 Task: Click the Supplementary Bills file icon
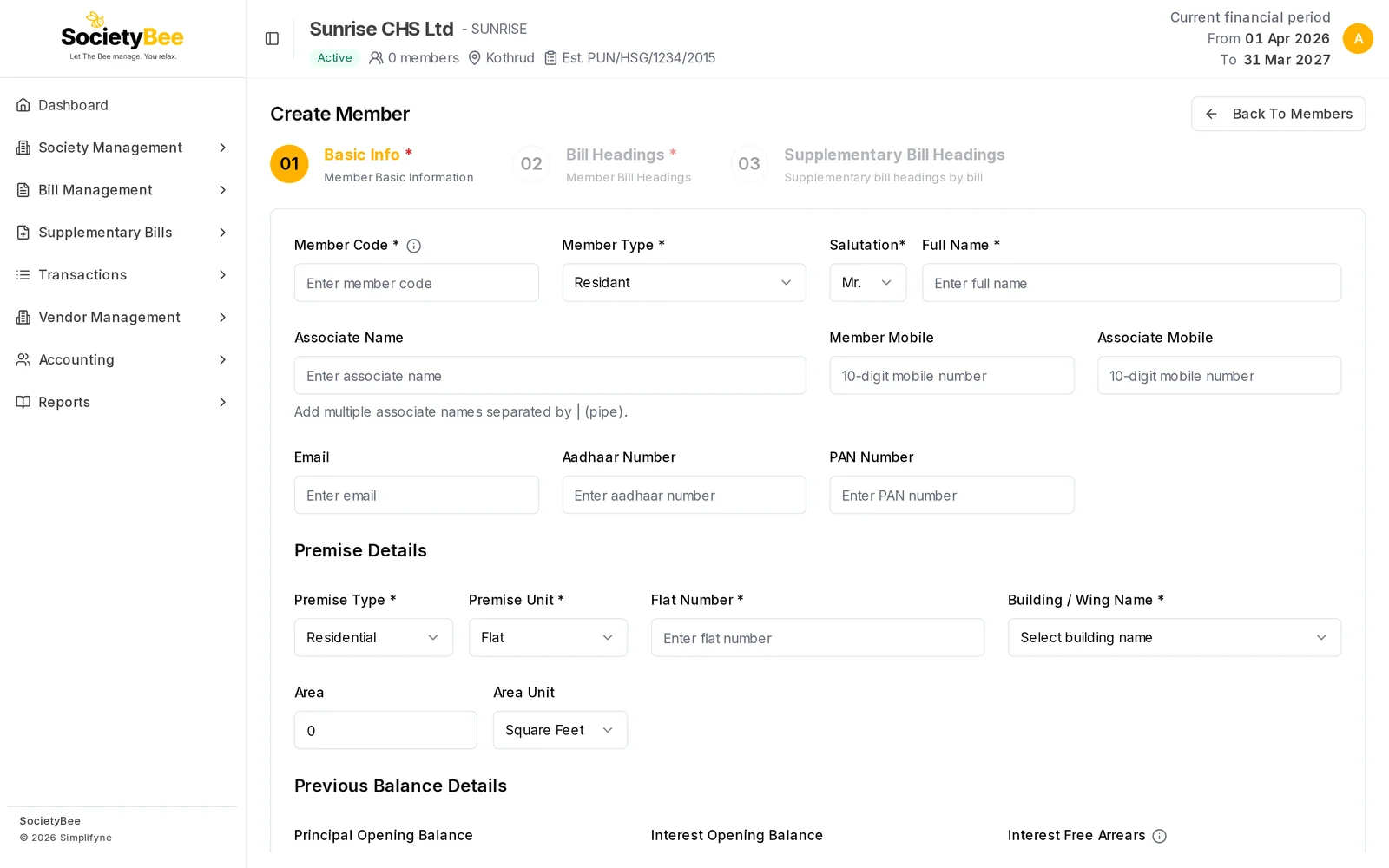(23, 233)
